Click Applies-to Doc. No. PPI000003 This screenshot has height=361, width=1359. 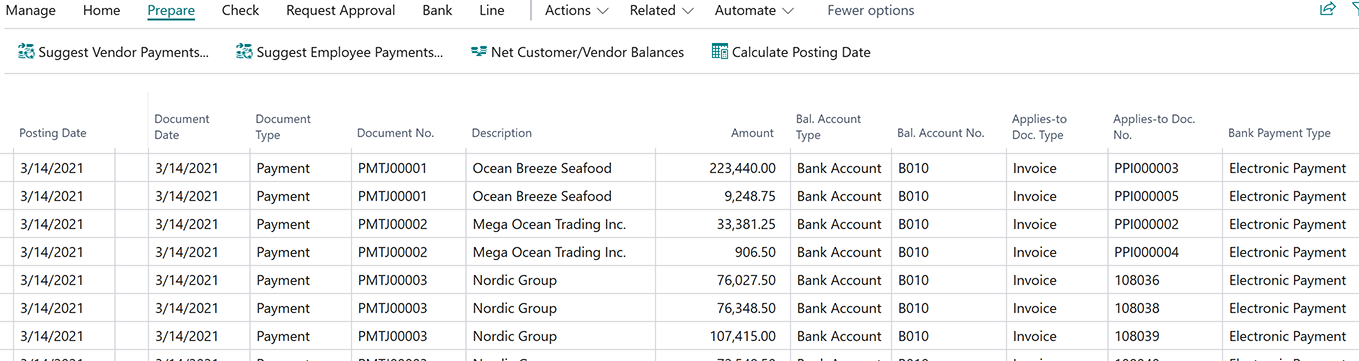point(1146,168)
